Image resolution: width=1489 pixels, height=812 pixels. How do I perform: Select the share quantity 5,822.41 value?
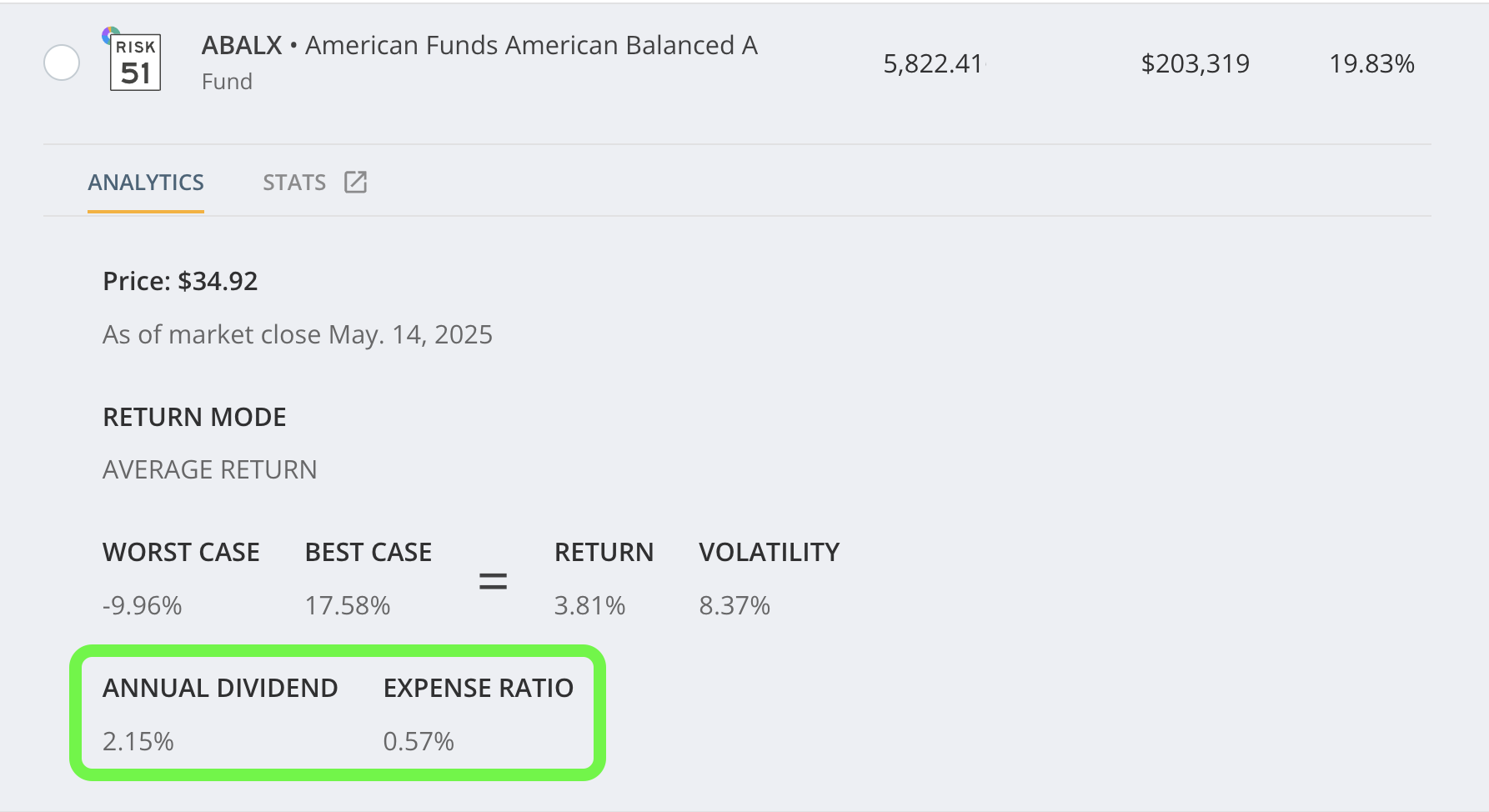click(934, 63)
